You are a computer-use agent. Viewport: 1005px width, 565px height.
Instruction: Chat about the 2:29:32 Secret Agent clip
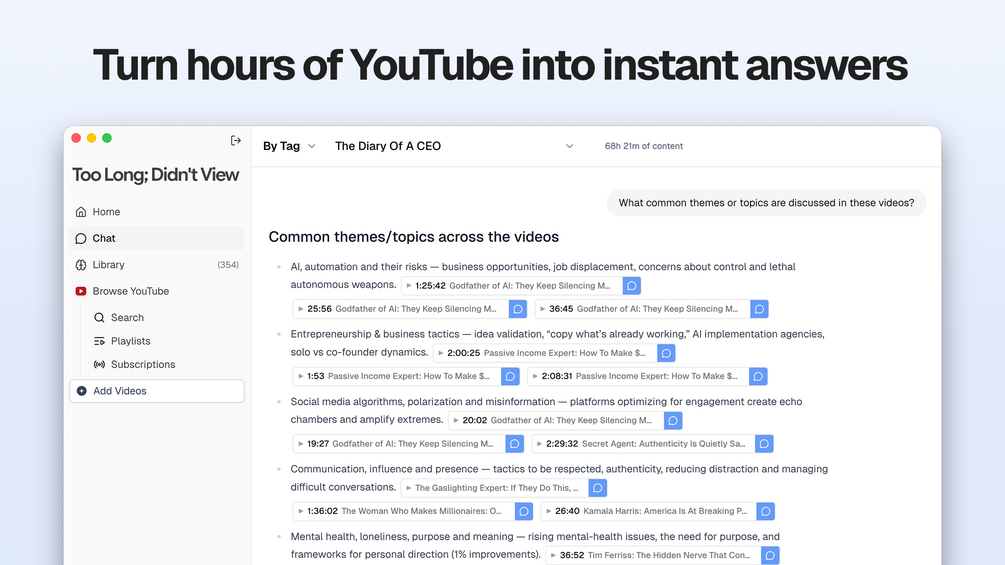coord(764,443)
